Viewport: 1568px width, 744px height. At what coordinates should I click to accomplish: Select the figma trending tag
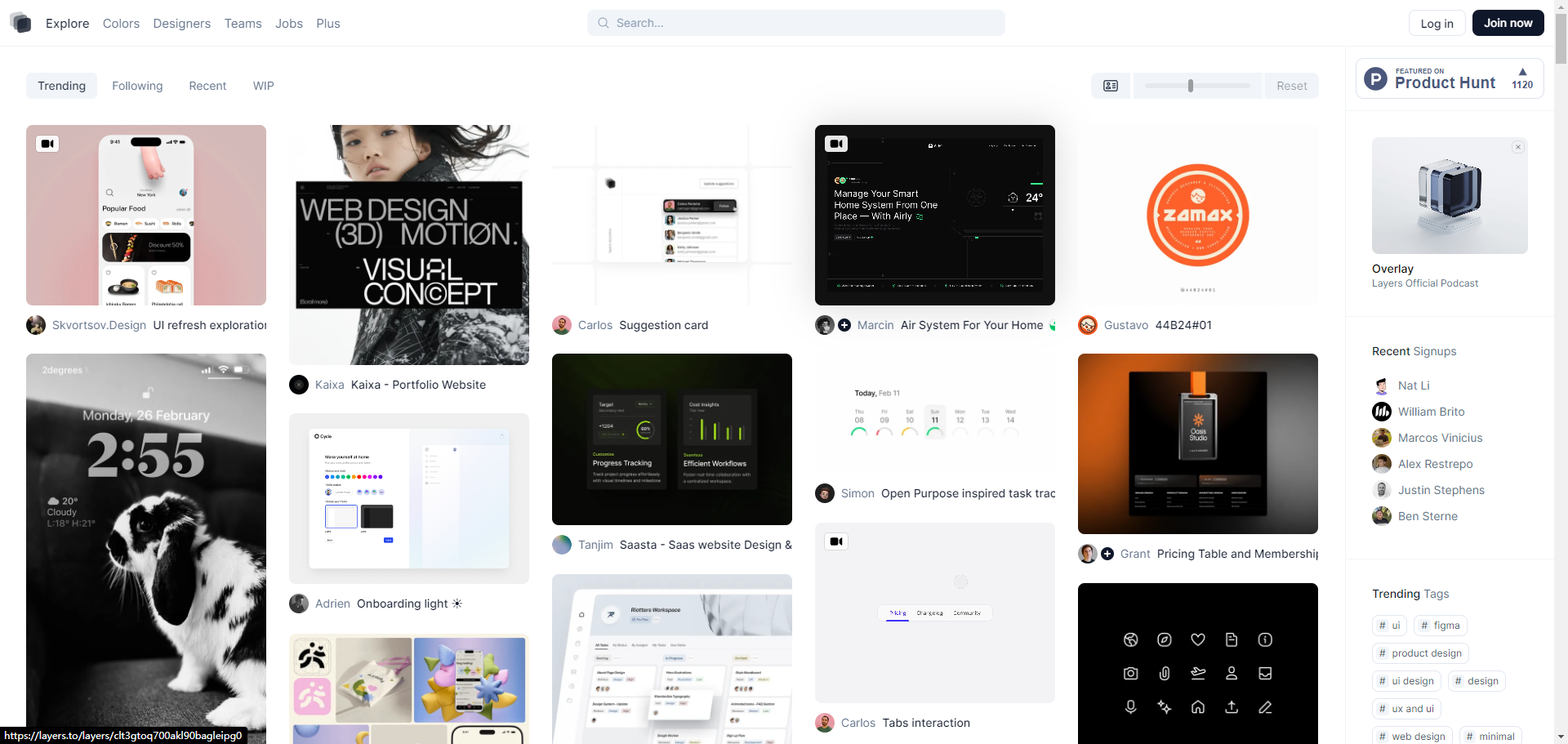click(x=1441, y=626)
